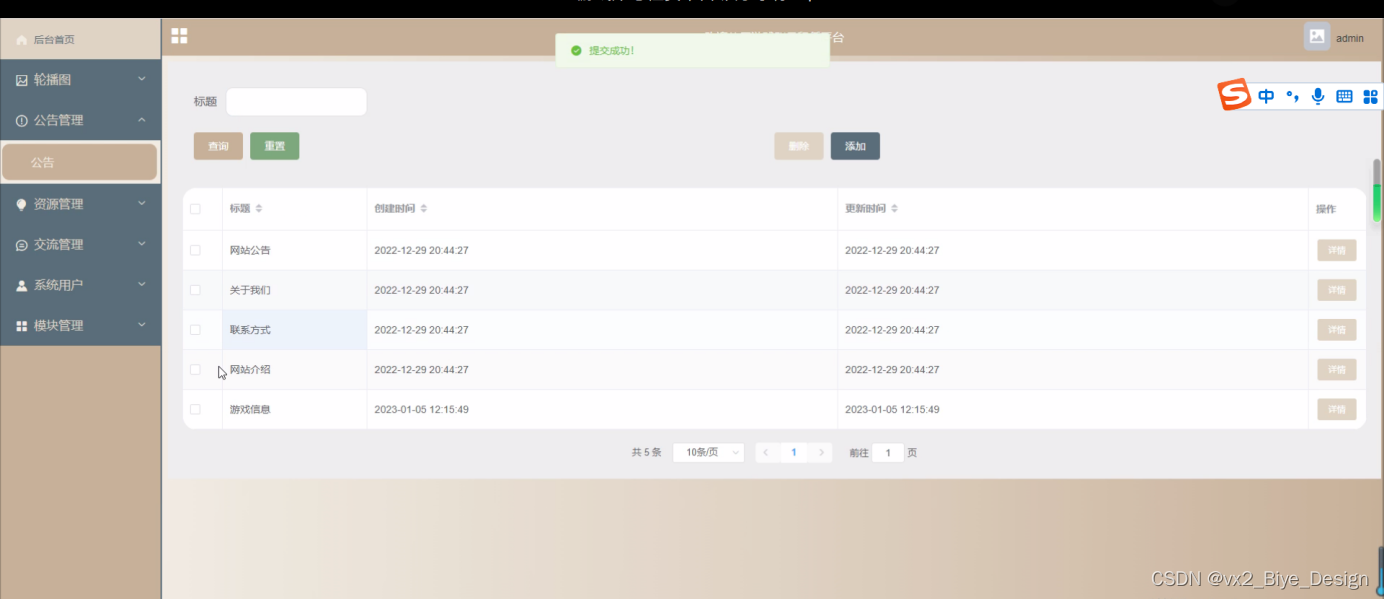Open the 资源管理 menu label
1384x599 pixels.
tap(59, 204)
